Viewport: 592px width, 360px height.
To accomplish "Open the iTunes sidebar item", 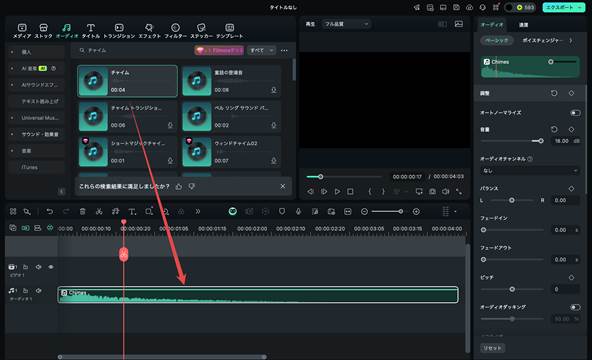I will coord(29,167).
